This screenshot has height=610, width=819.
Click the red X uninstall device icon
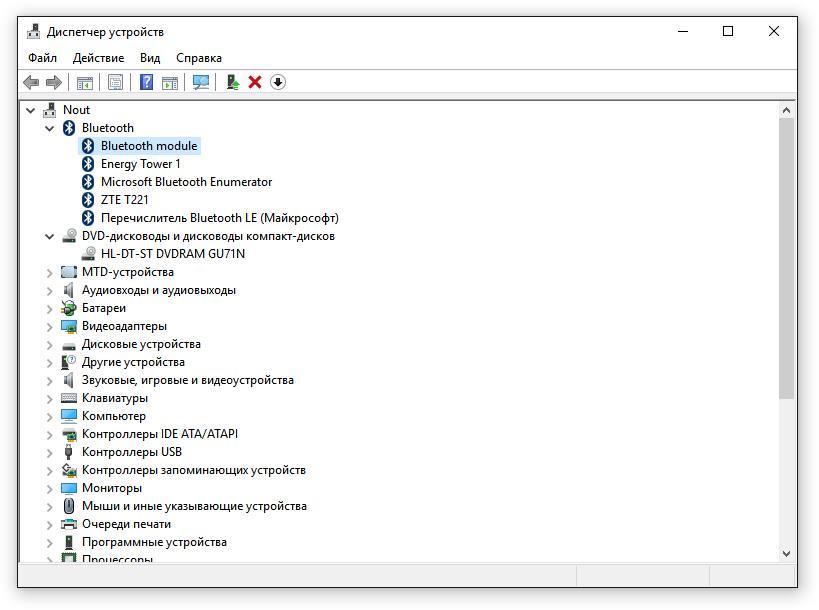[x=255, y=82]
